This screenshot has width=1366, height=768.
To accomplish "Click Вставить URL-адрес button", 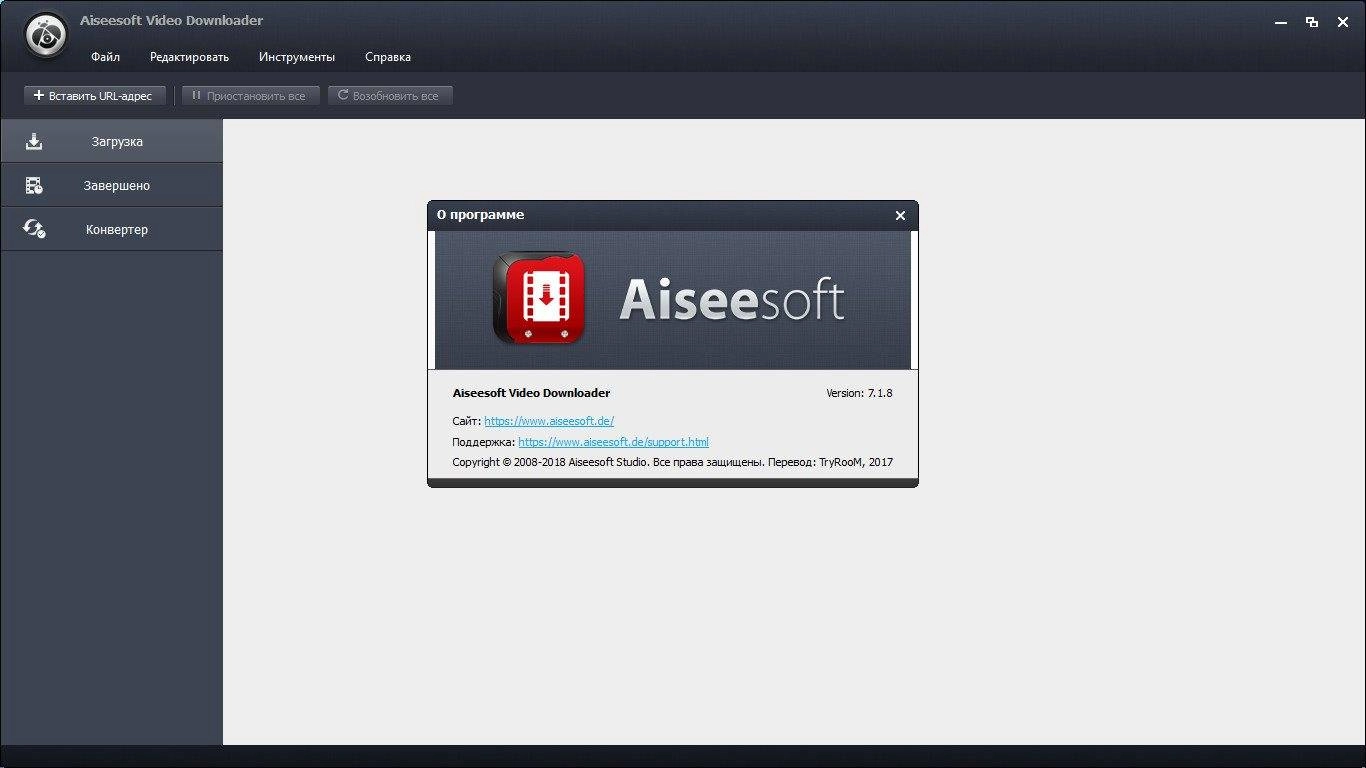I will pos(94,96).
